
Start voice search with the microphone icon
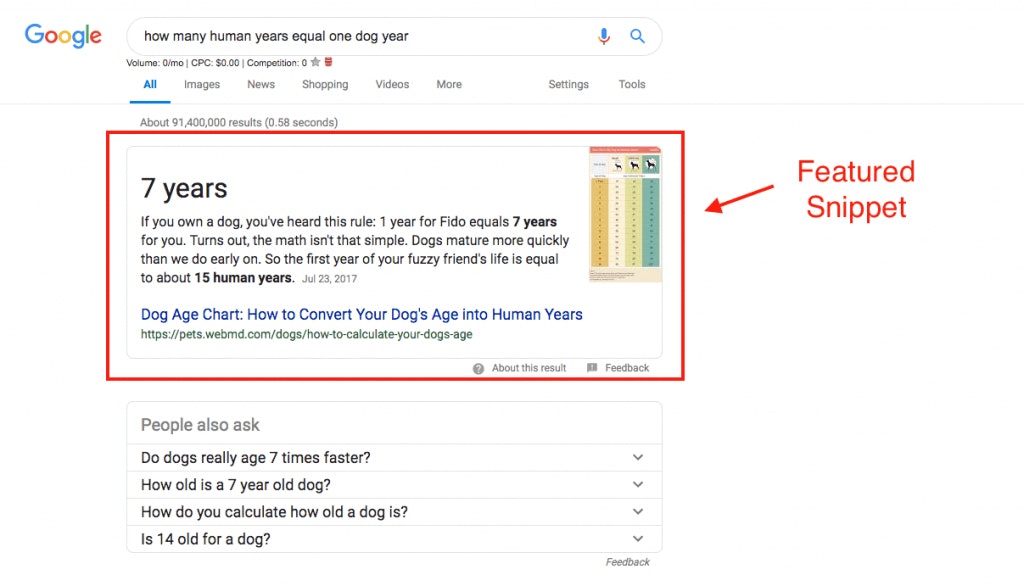pos(604,37)
